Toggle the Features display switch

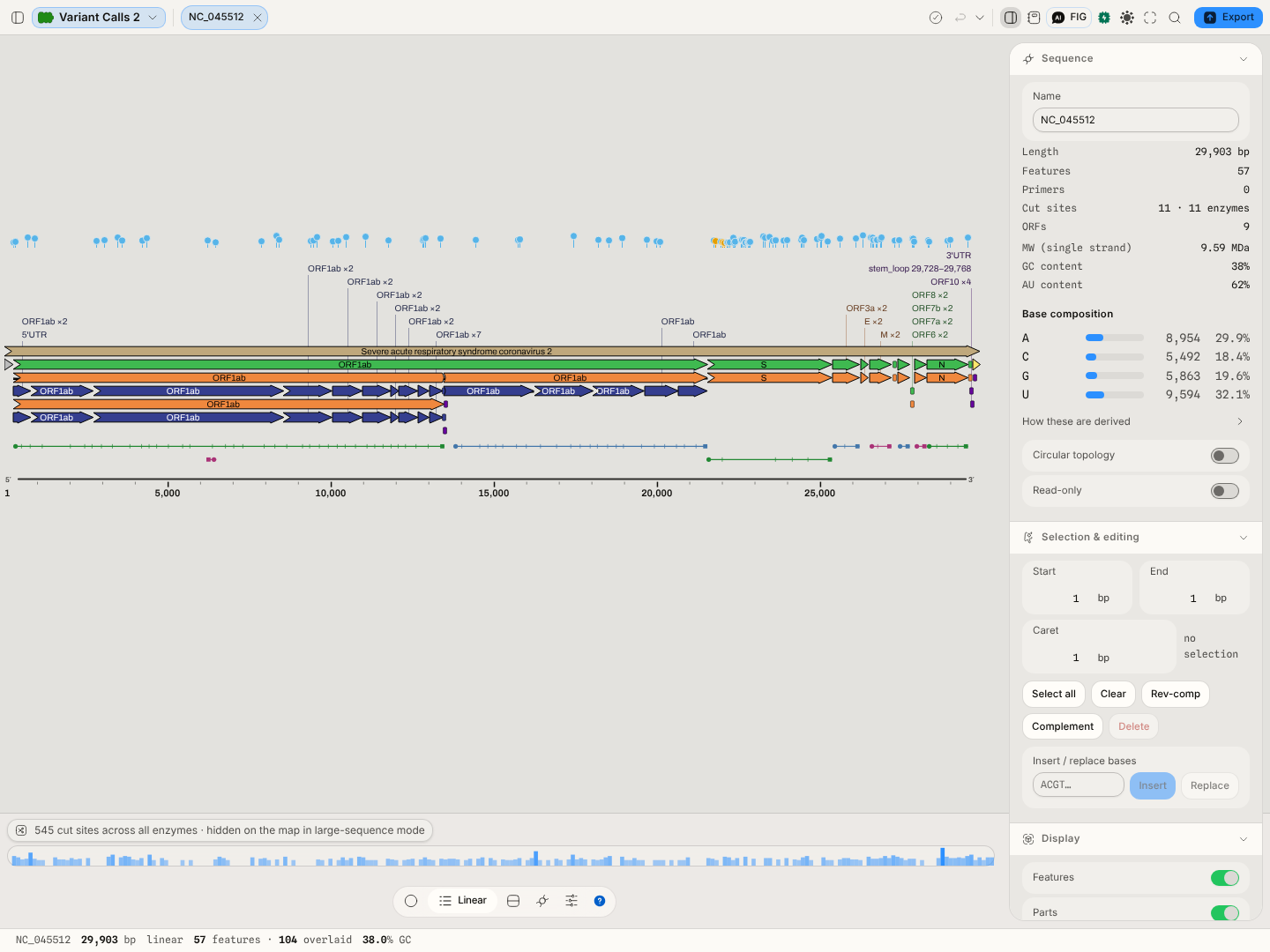[x=1225, y=878]
